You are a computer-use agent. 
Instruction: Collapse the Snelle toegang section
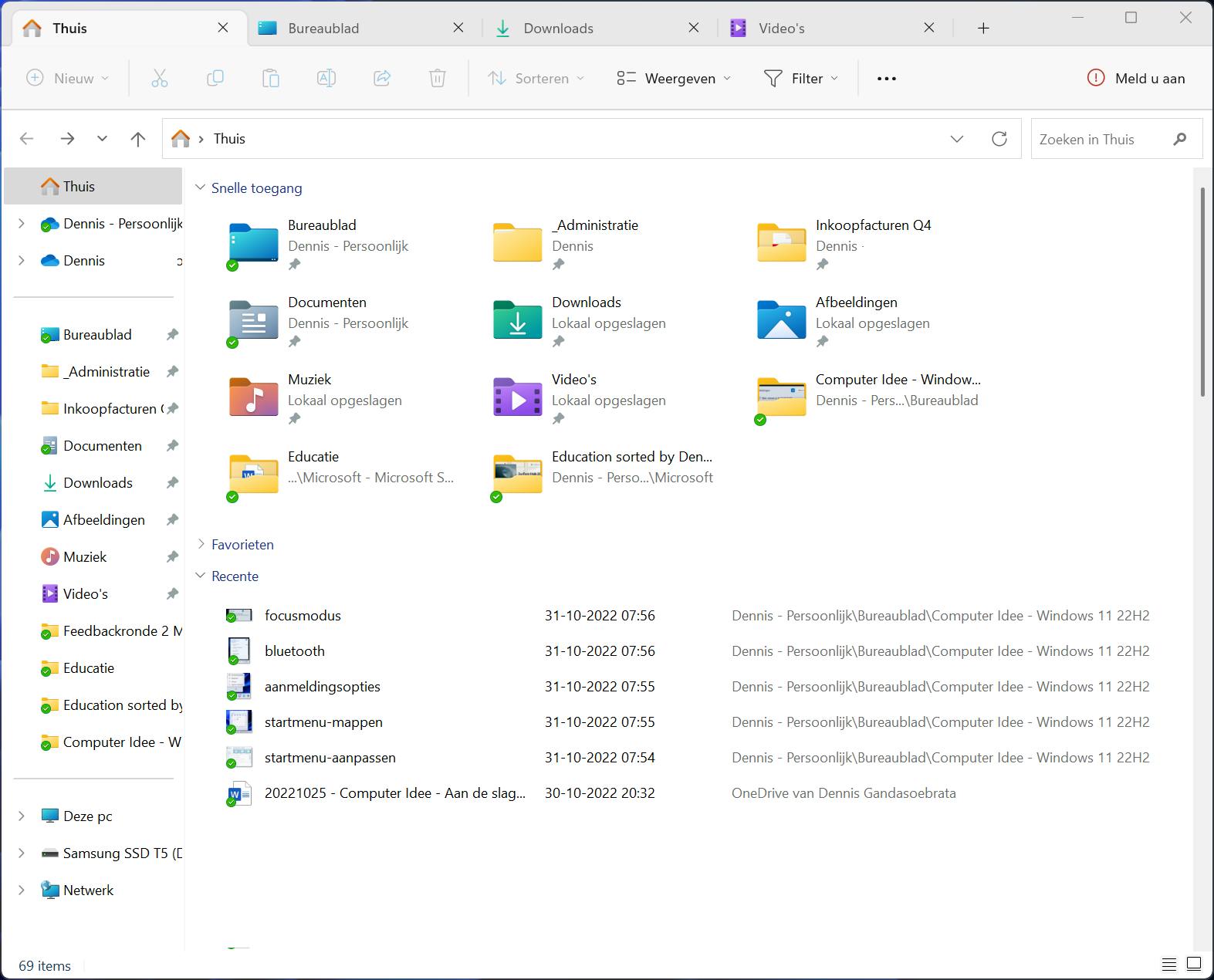click(201, 188)
